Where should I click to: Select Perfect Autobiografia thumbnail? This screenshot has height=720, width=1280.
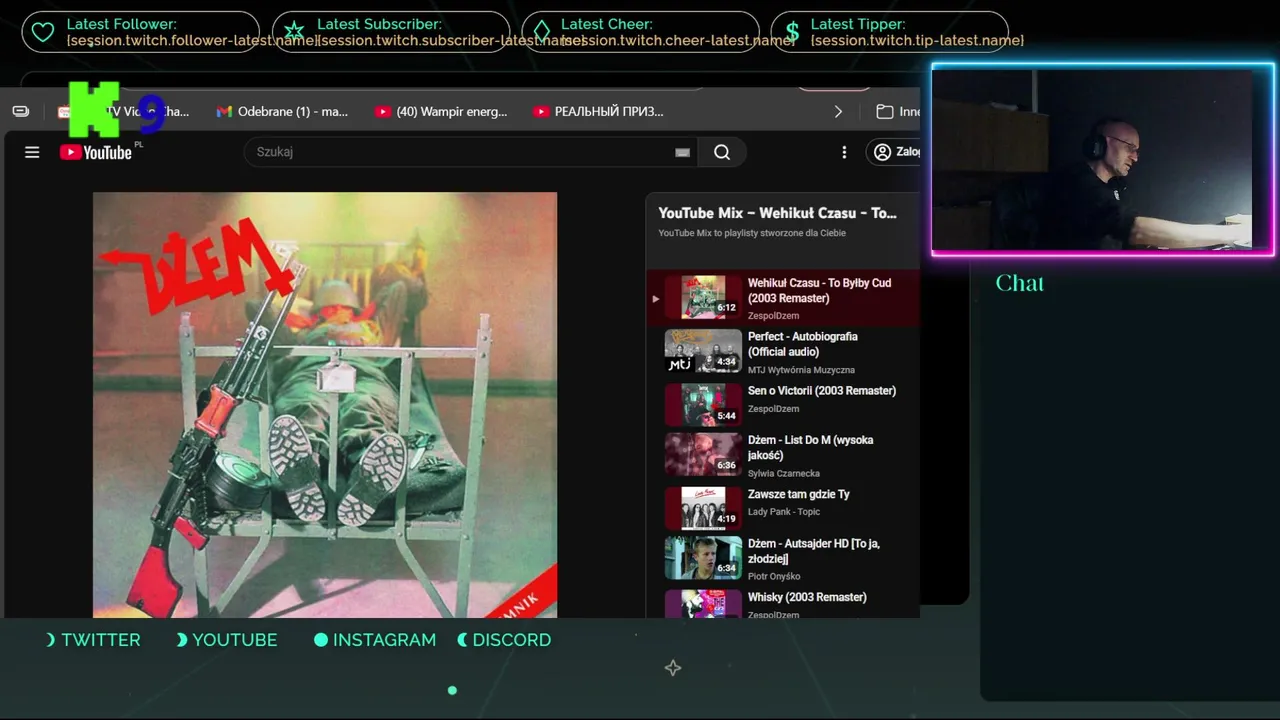(703, 351)
